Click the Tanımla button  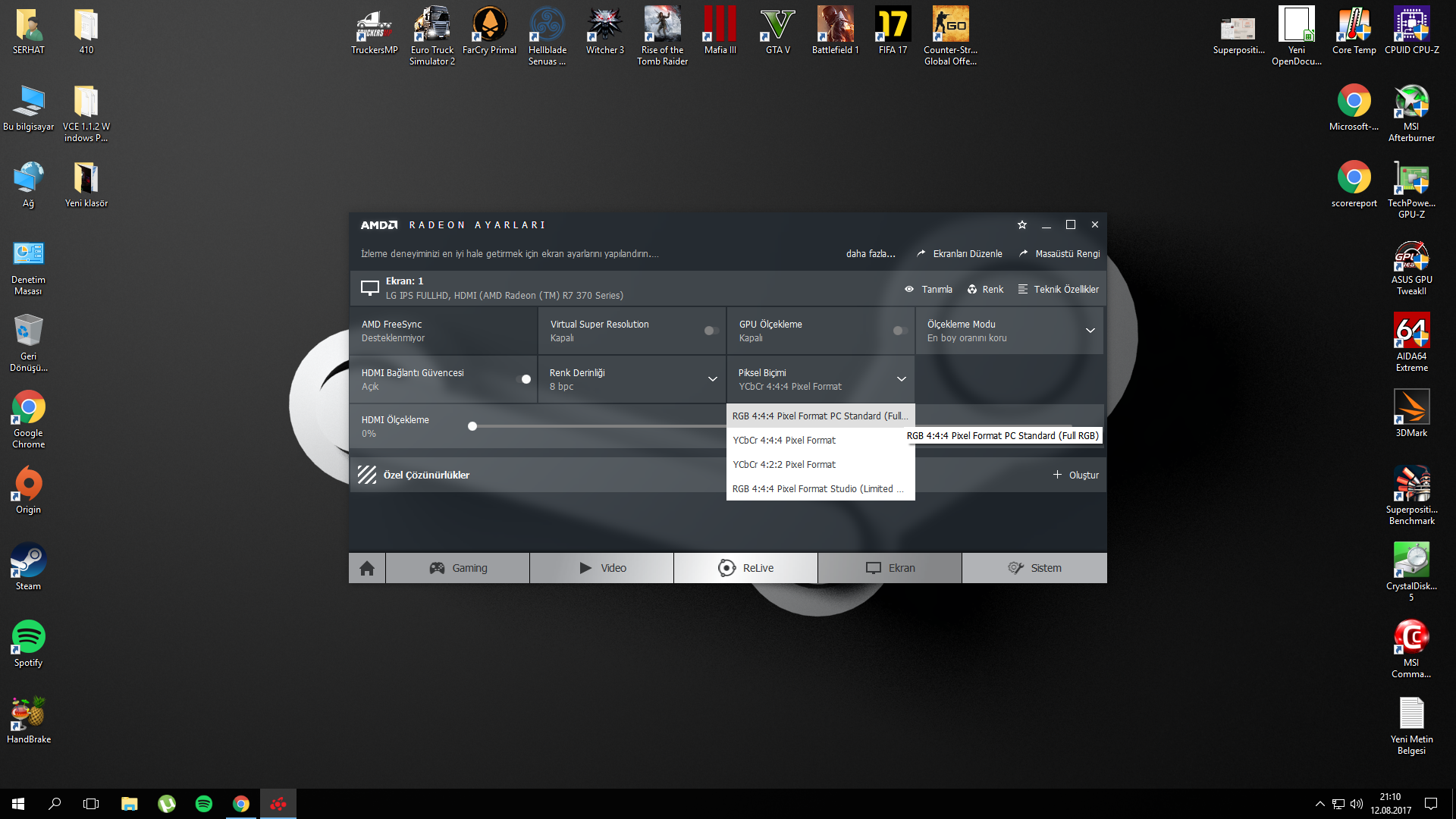point(928,289)
